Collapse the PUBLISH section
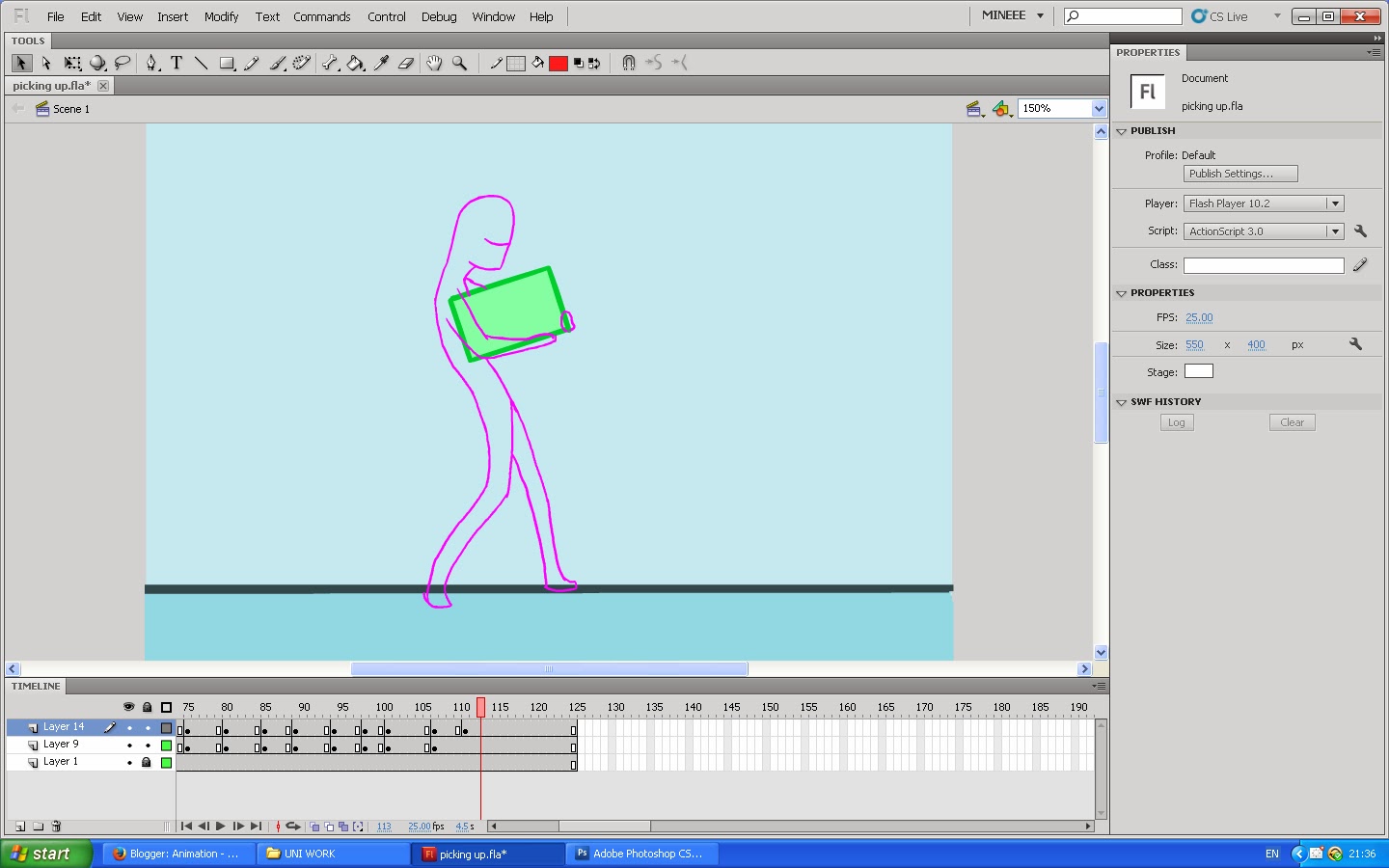 (1122, 131)
